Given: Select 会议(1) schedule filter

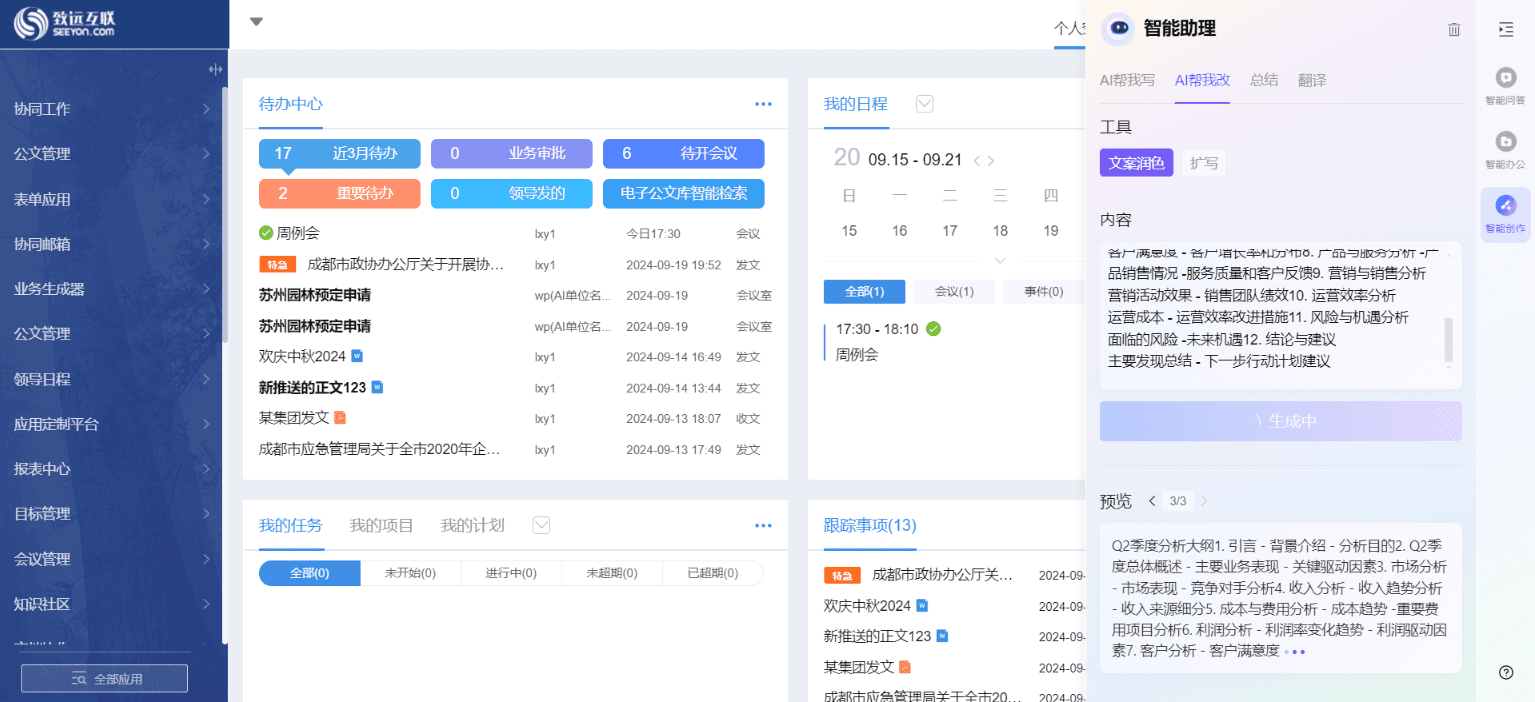Looking at the screenshot, I should click(954, 291).
